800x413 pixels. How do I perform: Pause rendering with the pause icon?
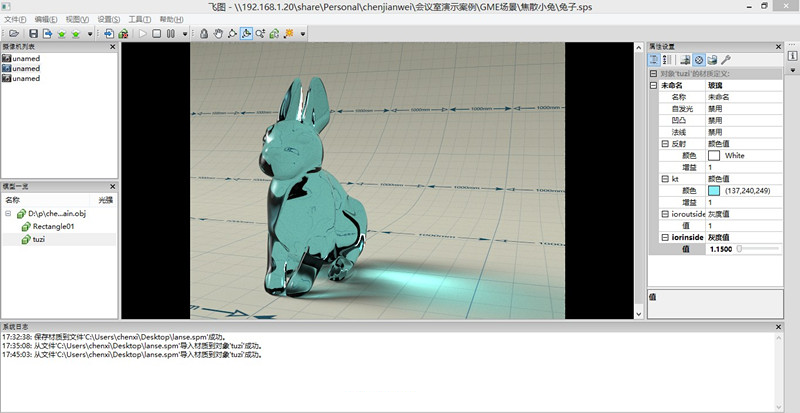click(170, 34)
